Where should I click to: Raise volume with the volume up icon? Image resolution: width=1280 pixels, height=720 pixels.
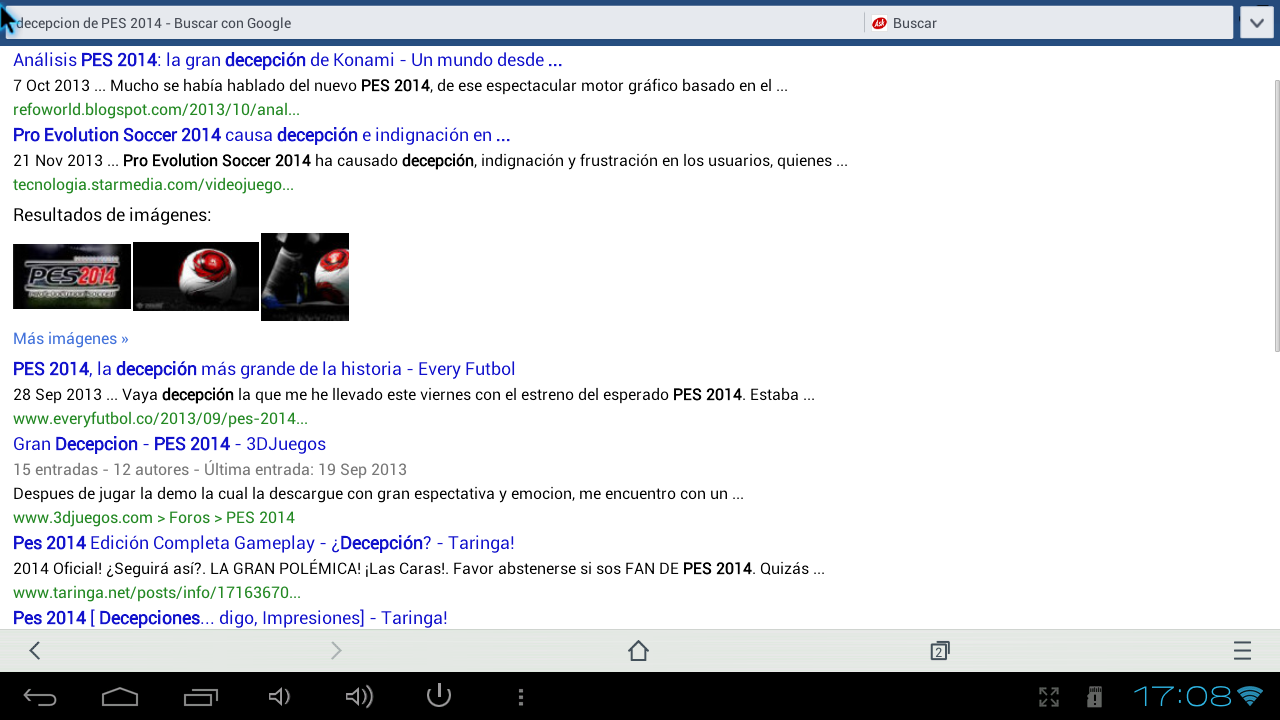359,697
